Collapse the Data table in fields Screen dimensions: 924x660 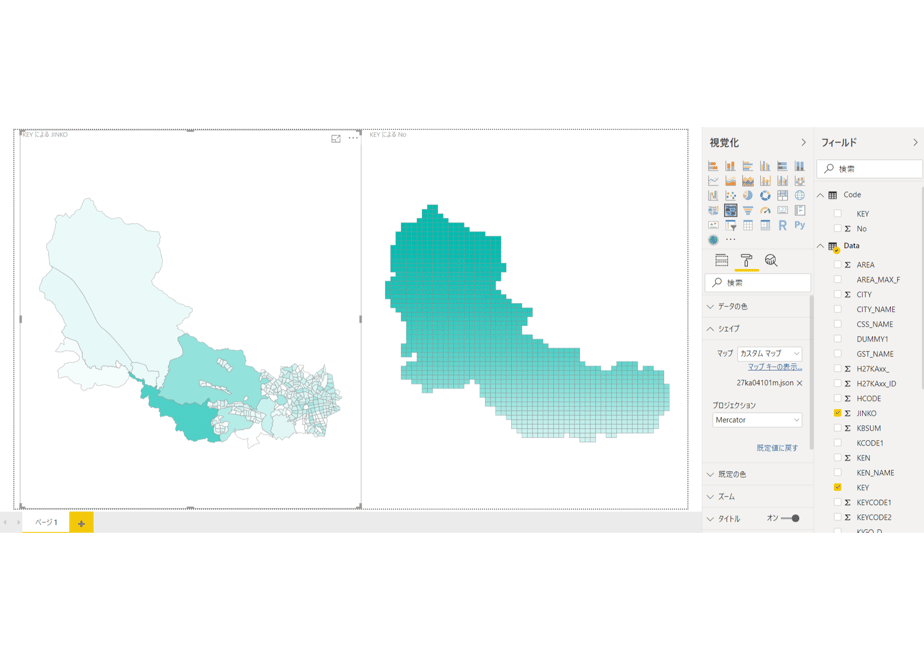(820, 246)
